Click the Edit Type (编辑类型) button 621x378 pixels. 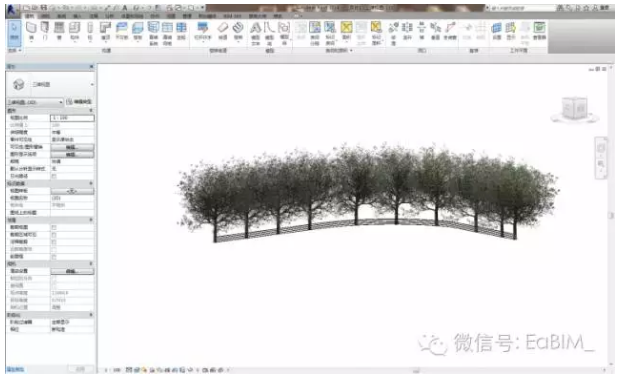[79, 102]
